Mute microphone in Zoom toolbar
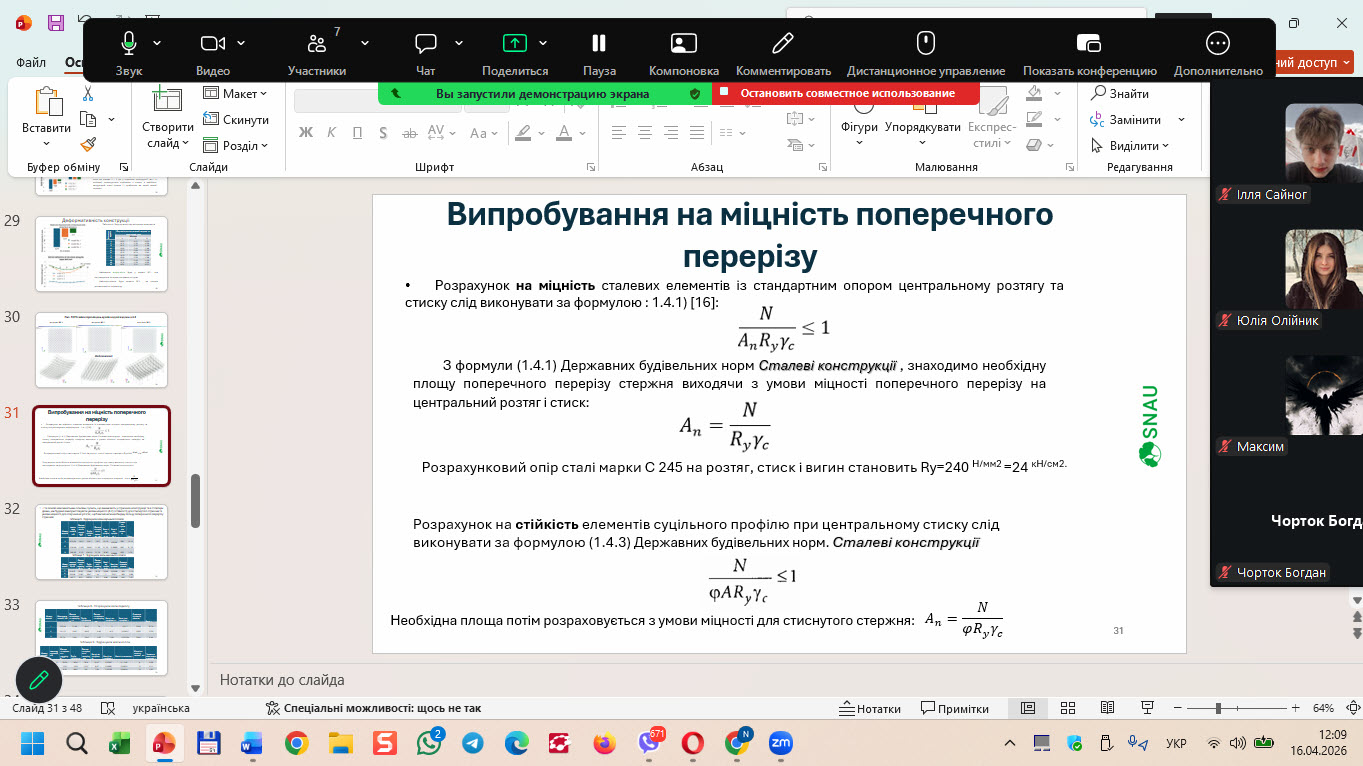The width and height of the screenshot is (1363, 766). click(x=129, y=44)
